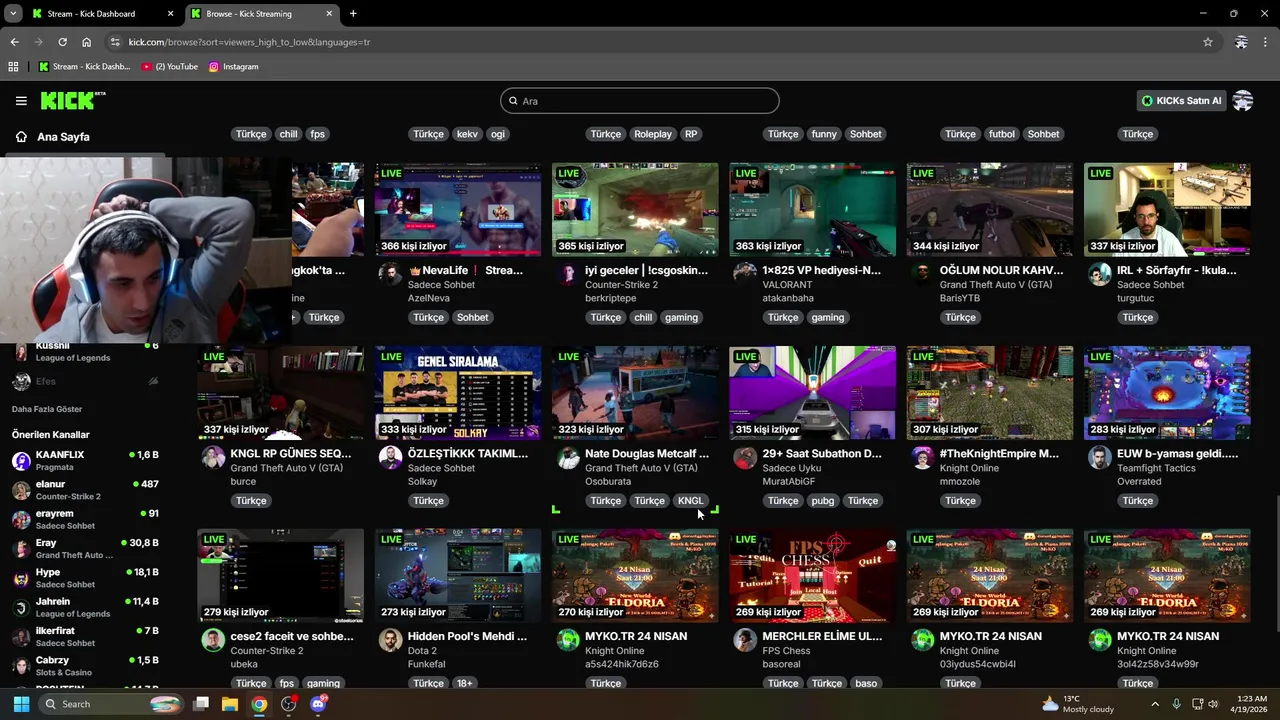This screenshot has width=1280, height=720.
Task: Click the pubg tag under MuratAbiGF
Action: (x=823, y=501)
